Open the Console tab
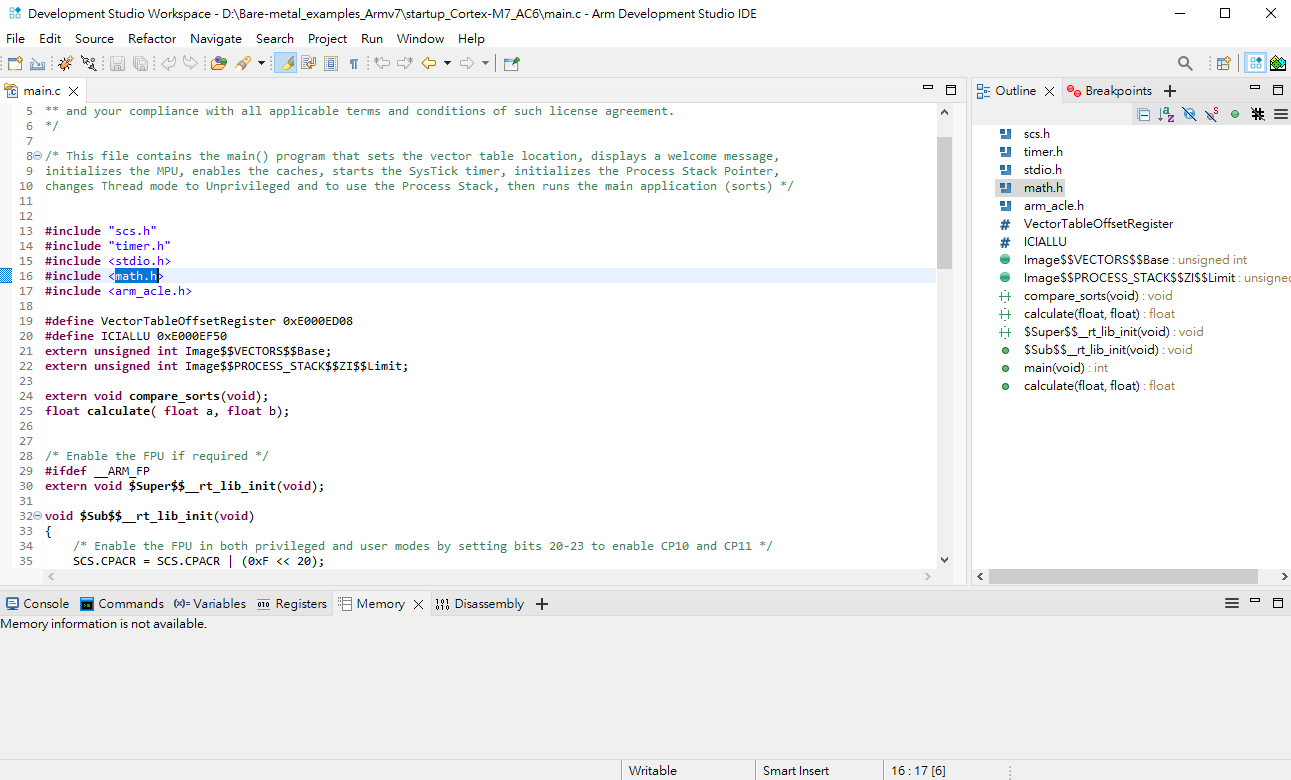The height and width of the screenshot is (780, 1291). pyautogui.click(x=37, y=604)
